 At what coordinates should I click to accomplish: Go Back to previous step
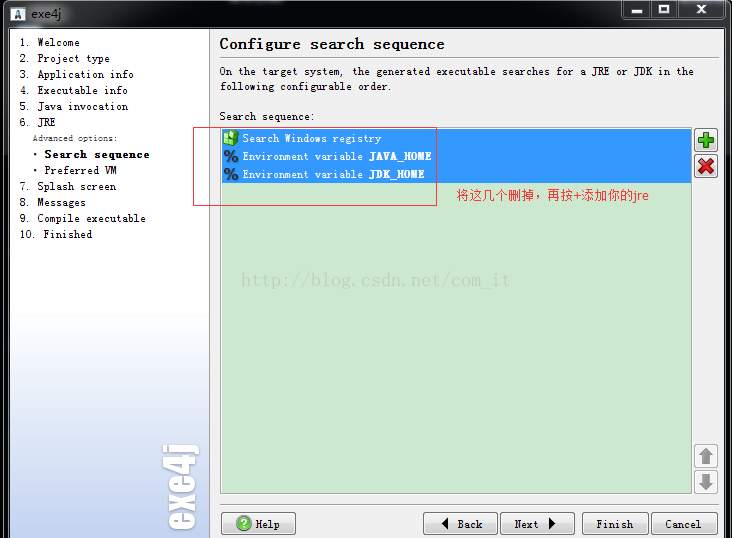click(460, 524)
